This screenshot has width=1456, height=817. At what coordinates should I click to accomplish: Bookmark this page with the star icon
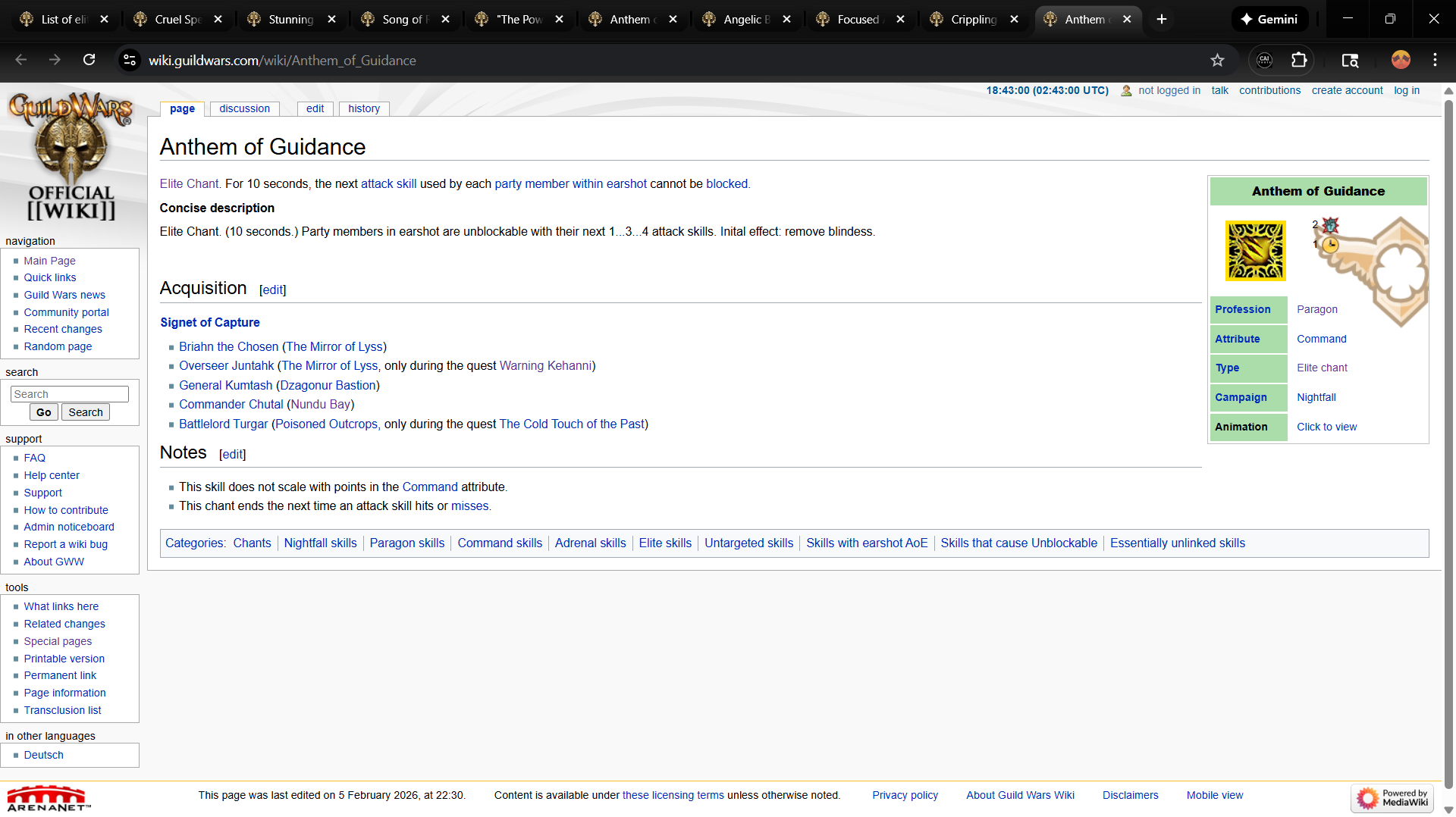(x=1217, y=60)
